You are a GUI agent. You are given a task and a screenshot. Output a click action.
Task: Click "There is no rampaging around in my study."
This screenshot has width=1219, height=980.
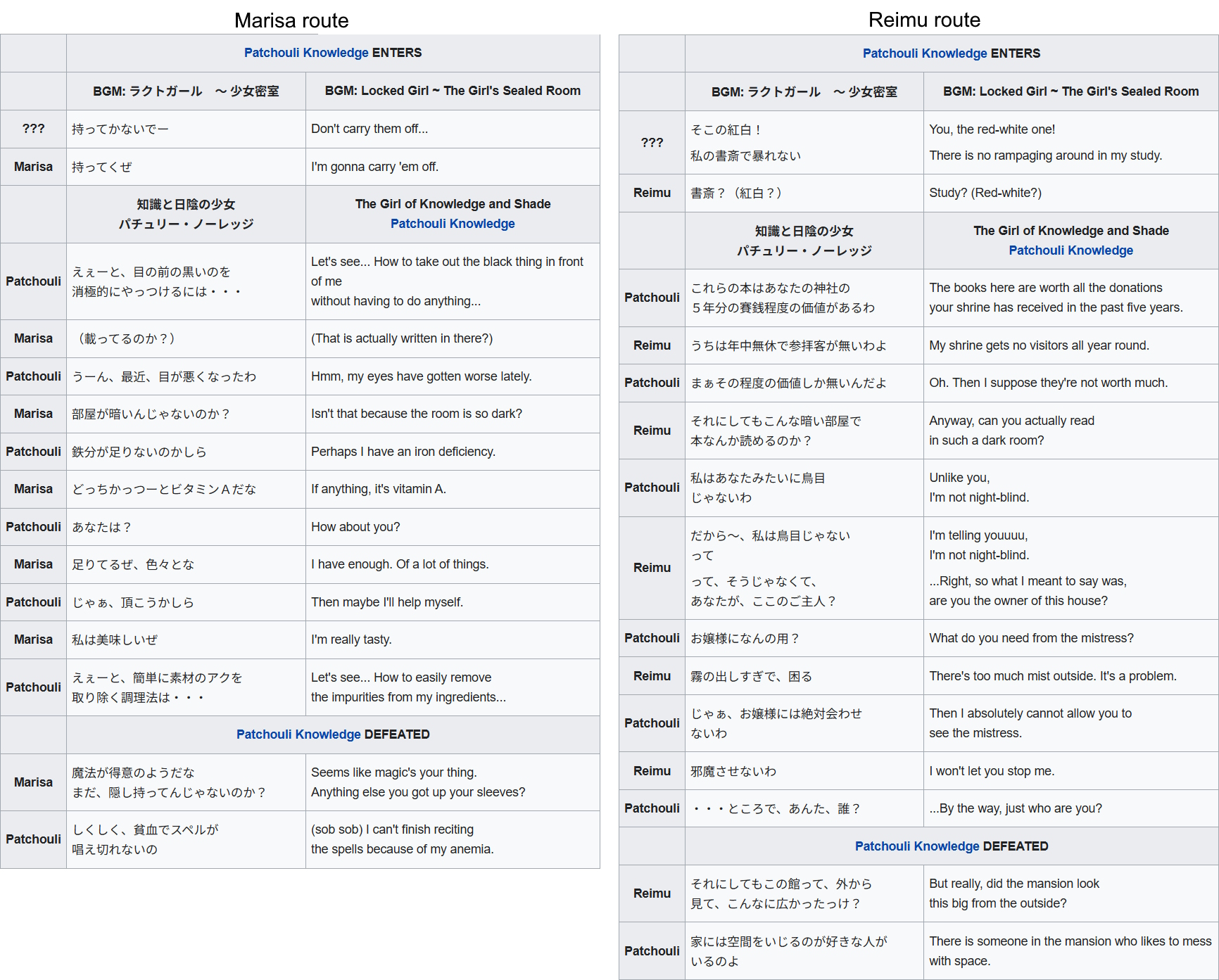[x=1046, y=155]
